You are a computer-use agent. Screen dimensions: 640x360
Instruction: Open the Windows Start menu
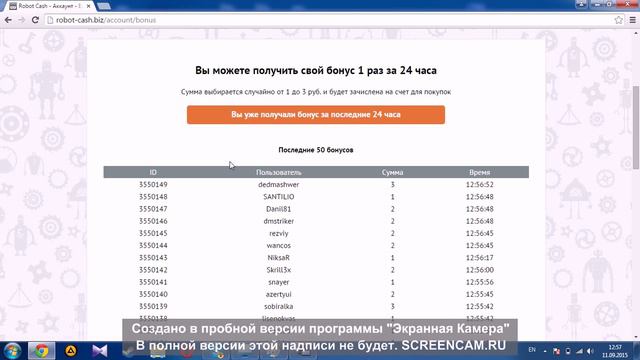(12, 351)
